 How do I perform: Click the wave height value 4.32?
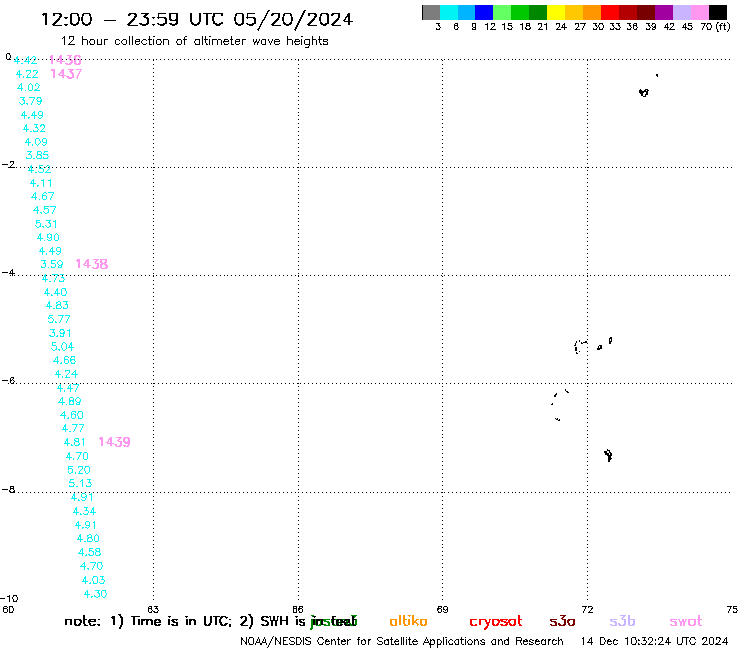click(x=34, y=128)
